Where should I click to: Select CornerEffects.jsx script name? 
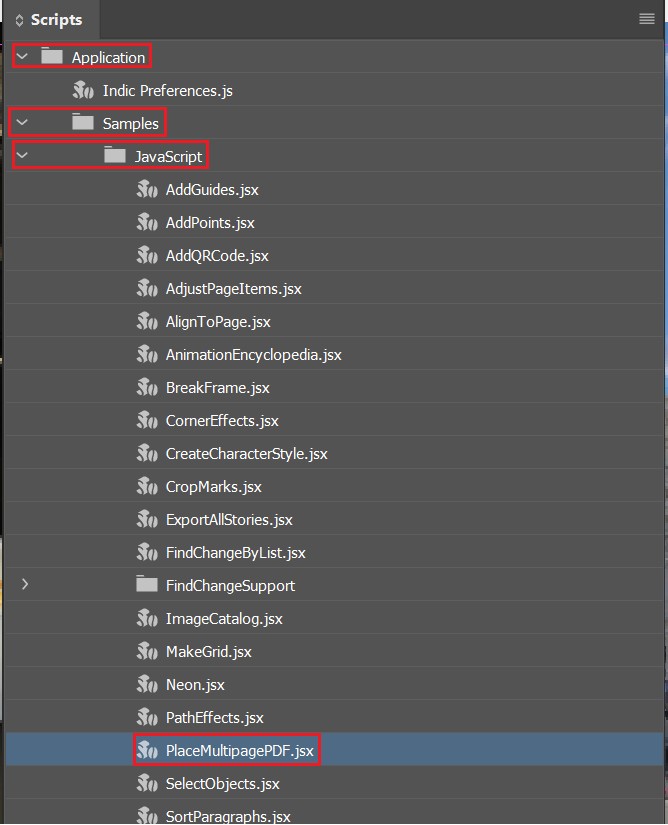222,421
